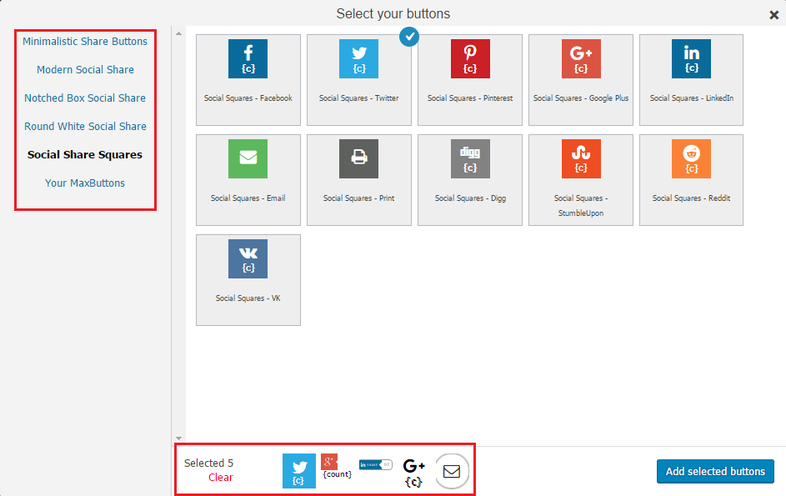Uncheck the blue checkmark on Twitter tile
This screenshot has width=786, height=496.
coord(409,37)
